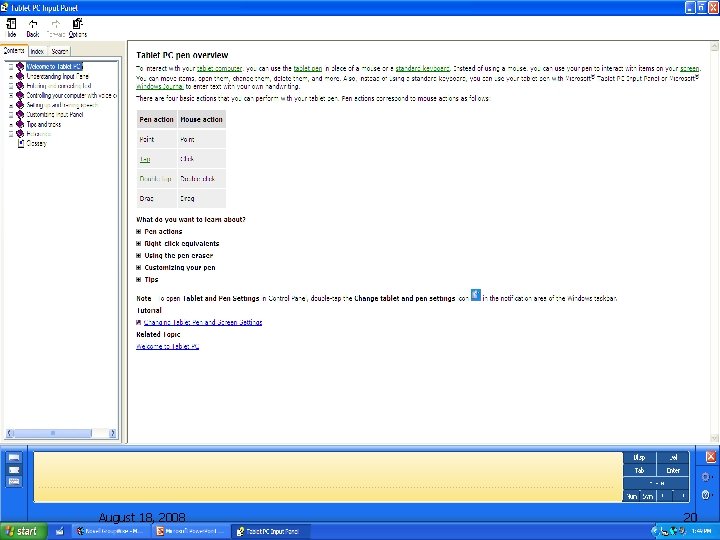Click the Glossary page icon
Viewport: 720px width, 540px height.
pyautogui.click(x=20, y=143)
